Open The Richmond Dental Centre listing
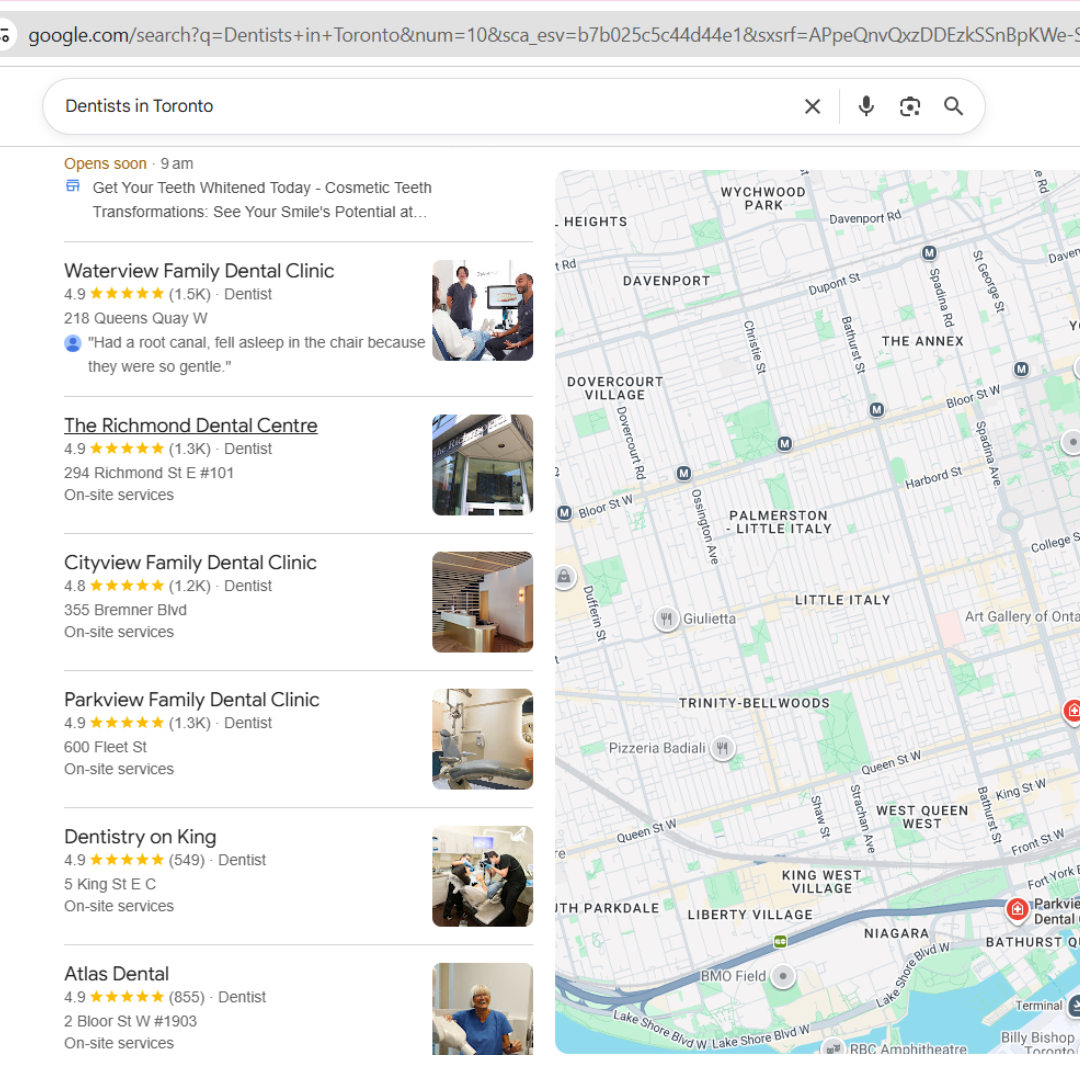1080x1080 pixels. point(191,426)
